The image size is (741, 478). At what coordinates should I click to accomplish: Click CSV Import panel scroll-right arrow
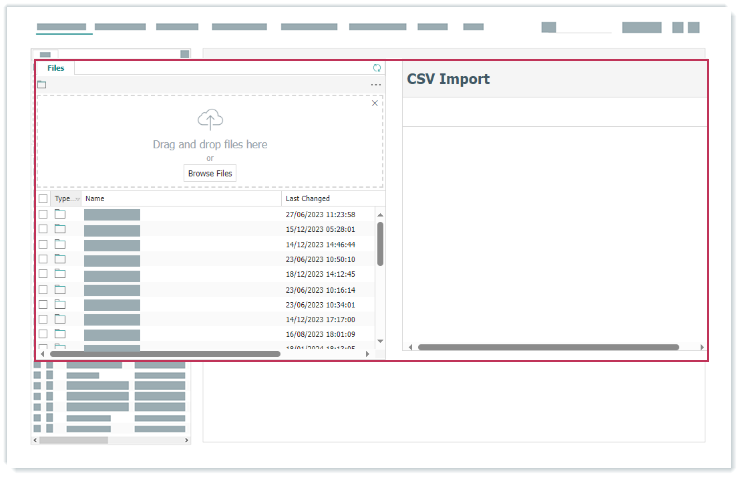[702, 347]
